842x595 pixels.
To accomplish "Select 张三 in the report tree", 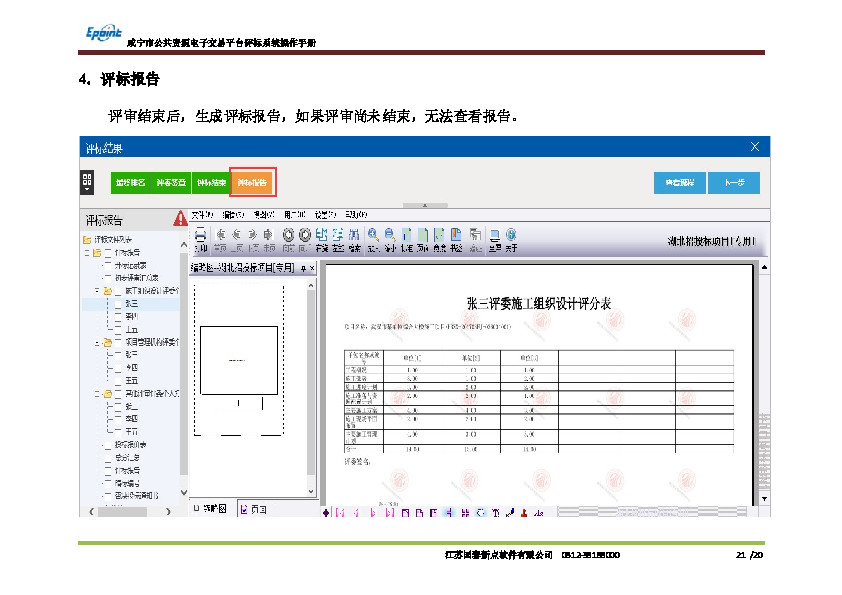I will click(x=131, y=303).
